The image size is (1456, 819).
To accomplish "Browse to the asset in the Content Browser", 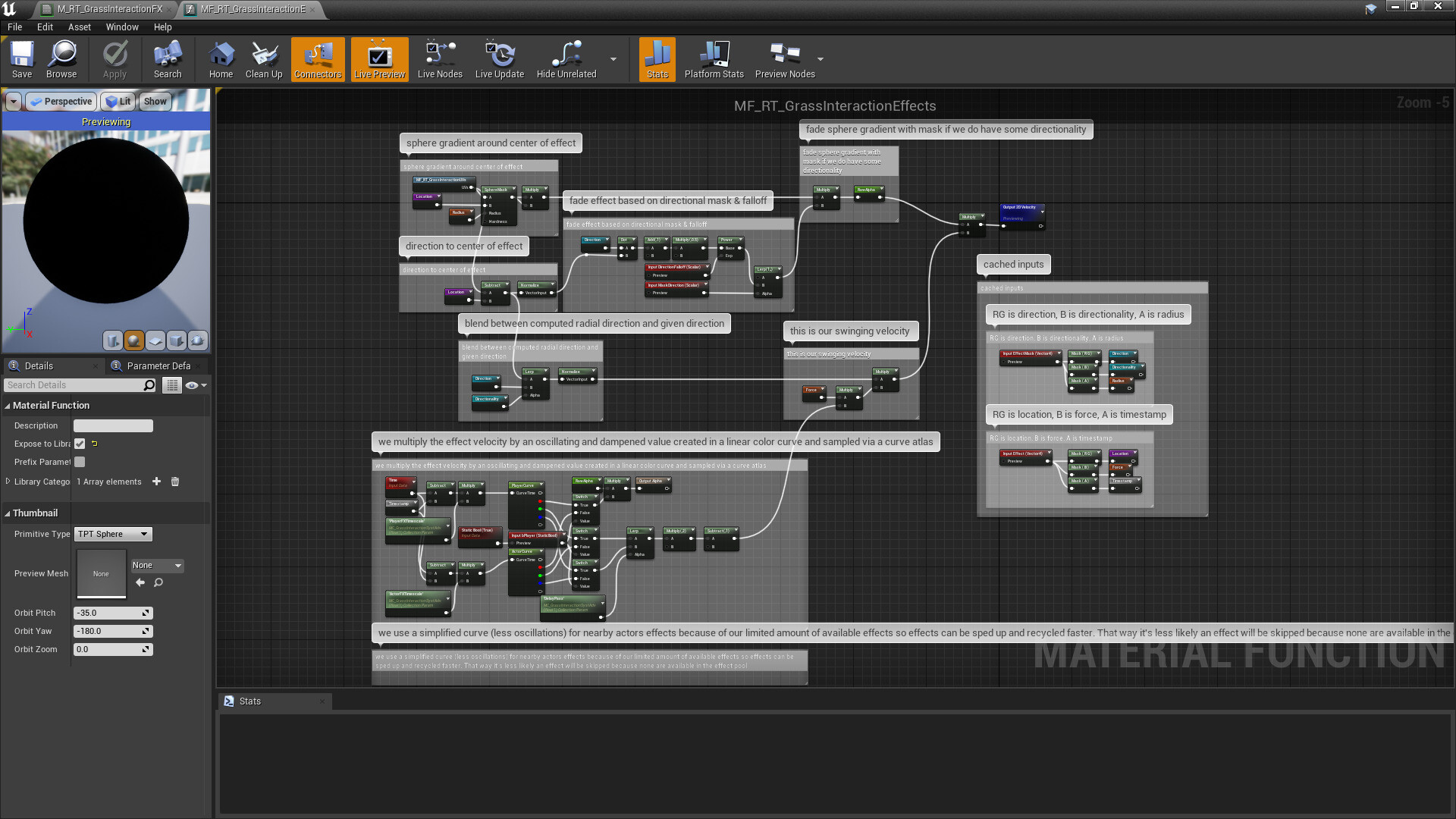I will pos(61,59).
